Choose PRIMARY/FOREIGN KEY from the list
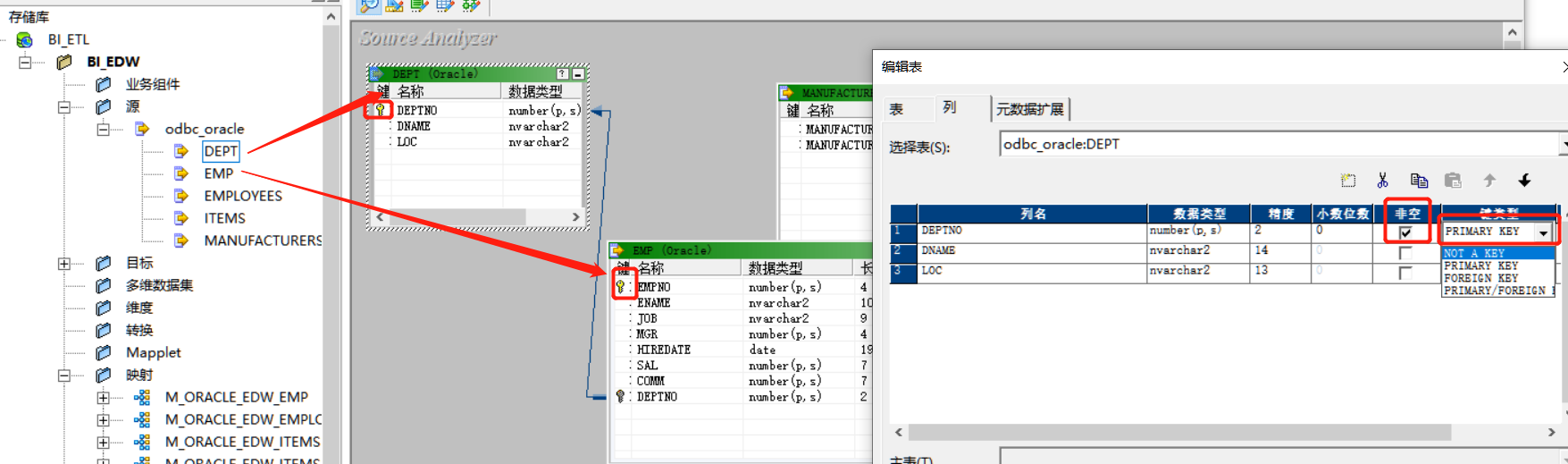Viewport: 1568px width, 464px height. [x=1498, y=291]
